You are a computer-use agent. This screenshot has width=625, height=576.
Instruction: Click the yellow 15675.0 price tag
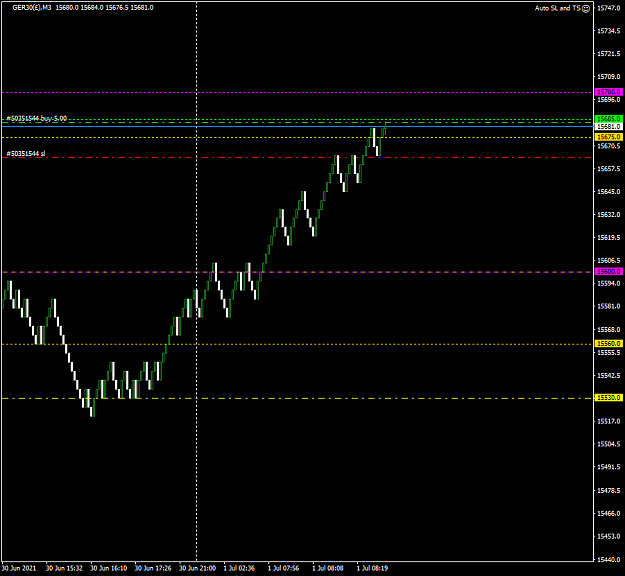click(609, 137)
